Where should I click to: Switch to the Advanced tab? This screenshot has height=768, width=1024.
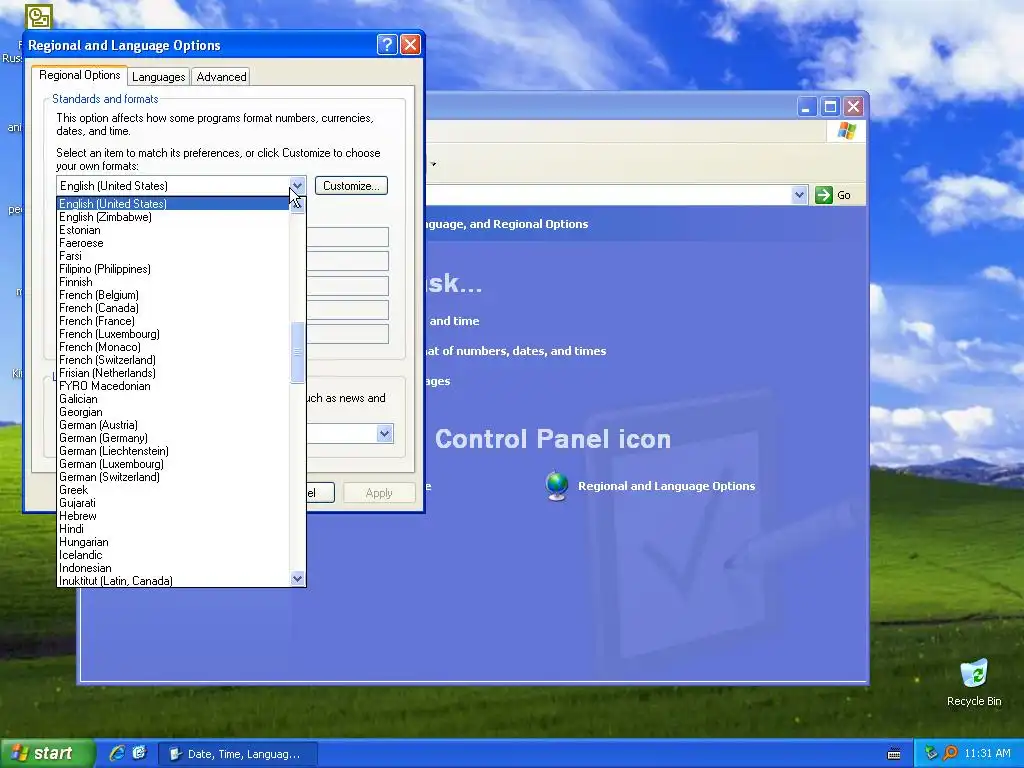click(x=221, y=77)
